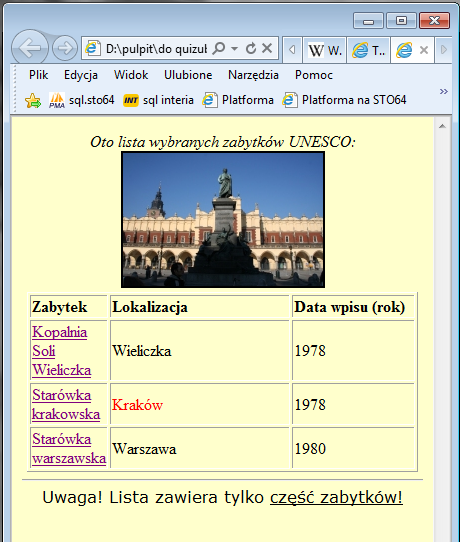The height and width of the screenshot is (542, 460).
Task: Open the sql.sto64 phpMyAdmin bookmark
Action: (81, 100)
